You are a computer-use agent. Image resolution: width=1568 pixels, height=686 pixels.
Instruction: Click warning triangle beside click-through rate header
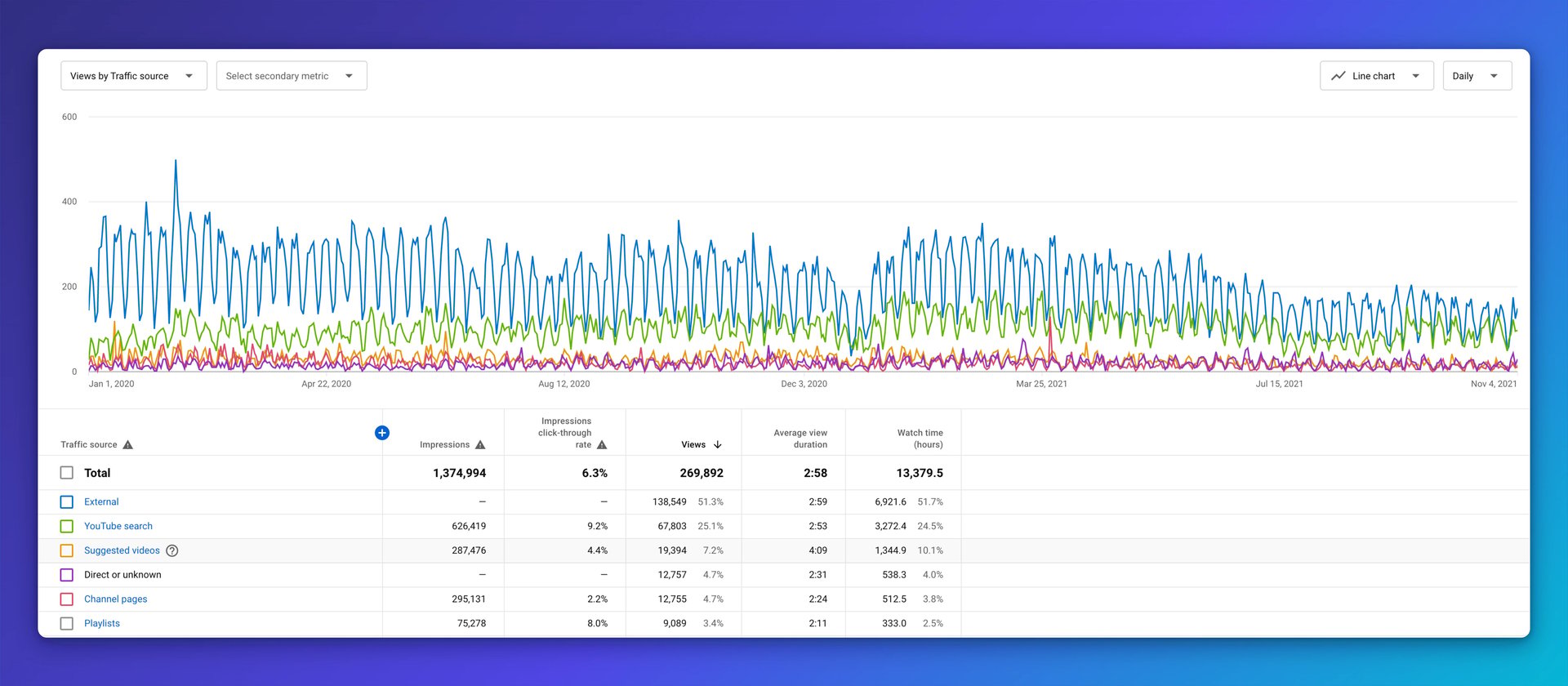click(x=602, y=445)
